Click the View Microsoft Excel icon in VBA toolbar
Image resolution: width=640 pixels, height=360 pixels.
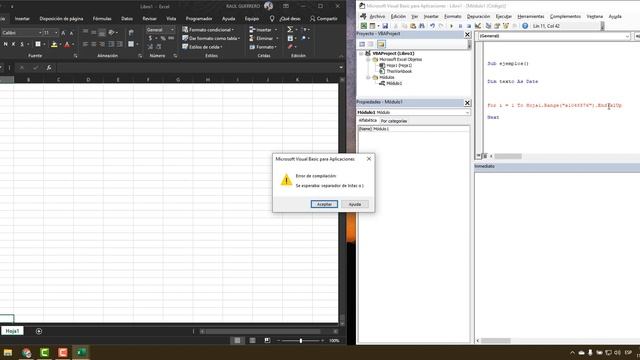click(363, 26)
